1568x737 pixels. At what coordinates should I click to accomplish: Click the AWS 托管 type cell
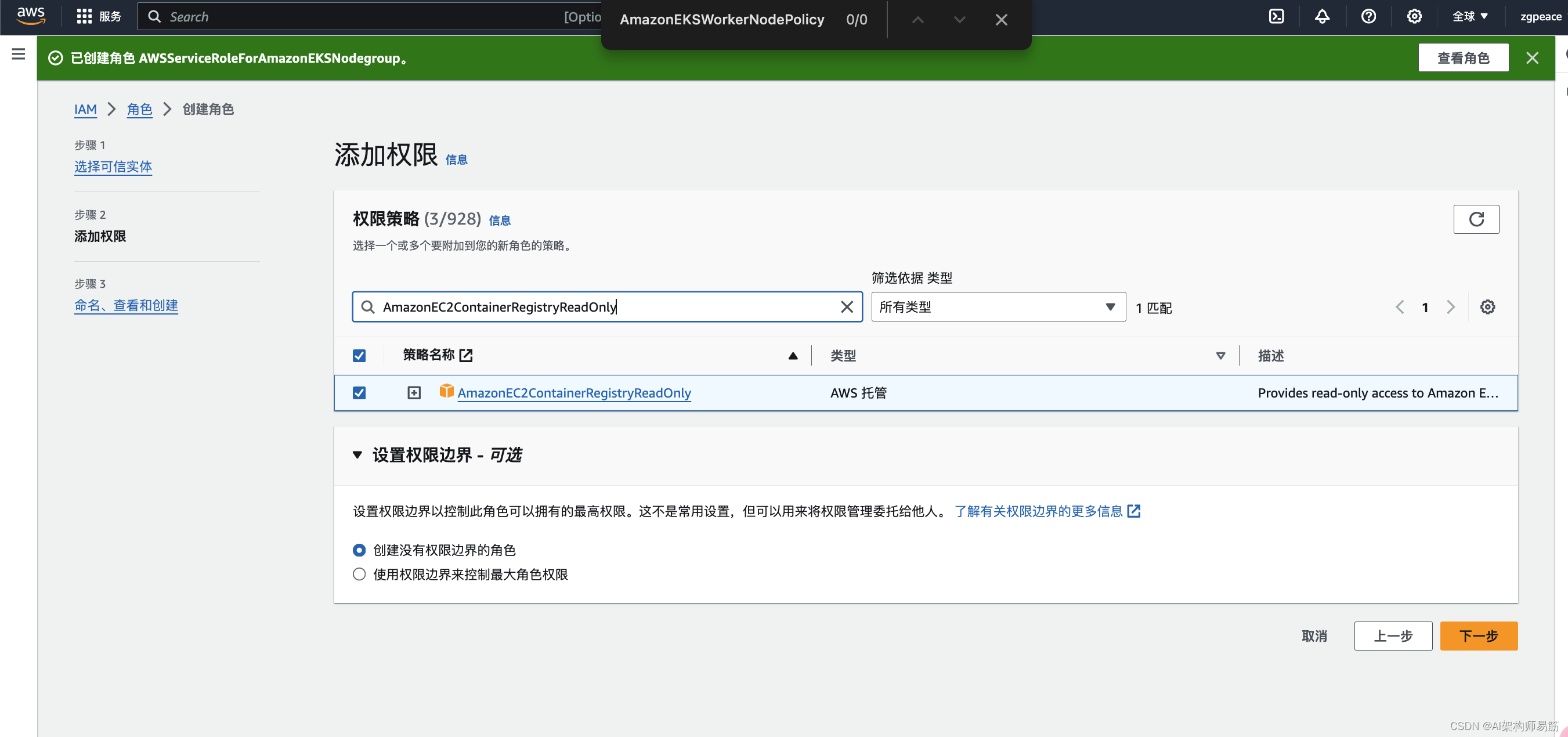click(x=858, y=392)
